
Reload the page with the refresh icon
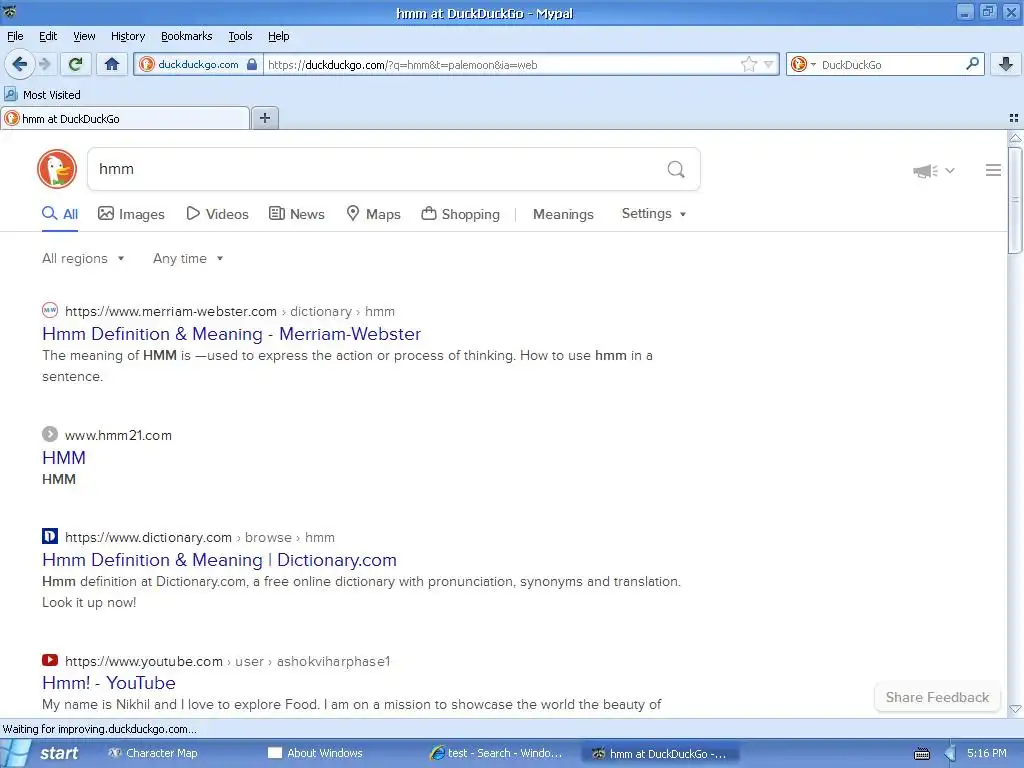coord(76,64)
